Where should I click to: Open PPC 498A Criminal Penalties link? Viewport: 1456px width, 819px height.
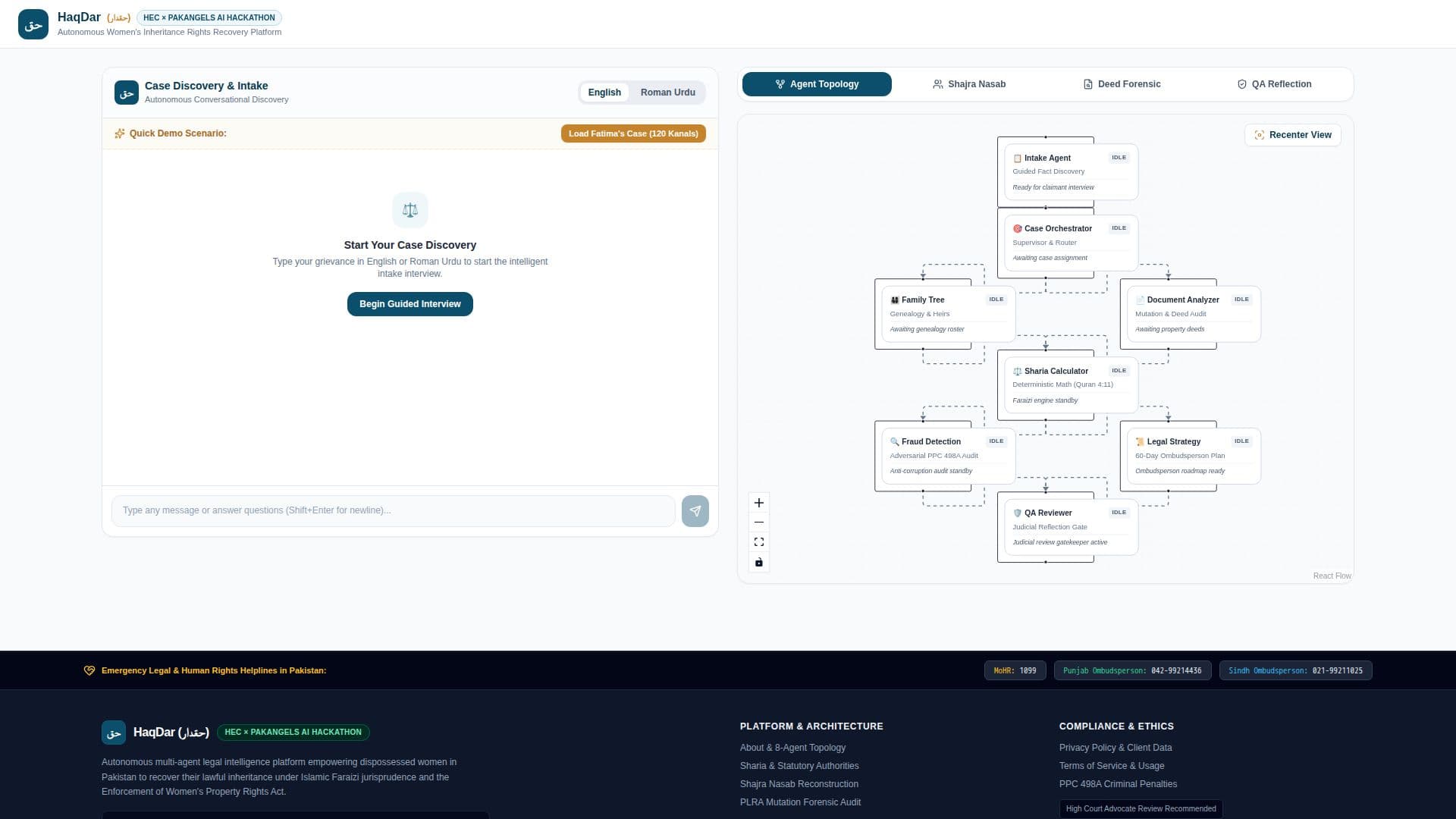(1118, 784)
